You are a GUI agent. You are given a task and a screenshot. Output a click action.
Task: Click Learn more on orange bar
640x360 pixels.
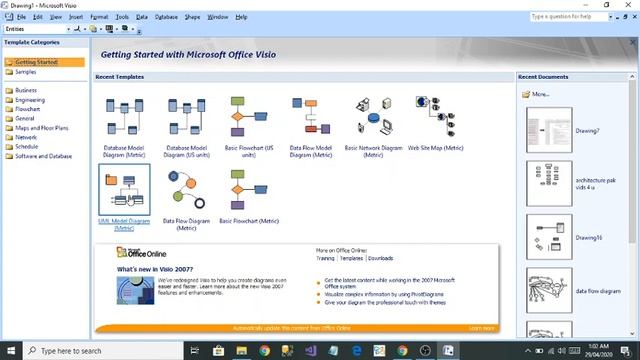[482, 328]
